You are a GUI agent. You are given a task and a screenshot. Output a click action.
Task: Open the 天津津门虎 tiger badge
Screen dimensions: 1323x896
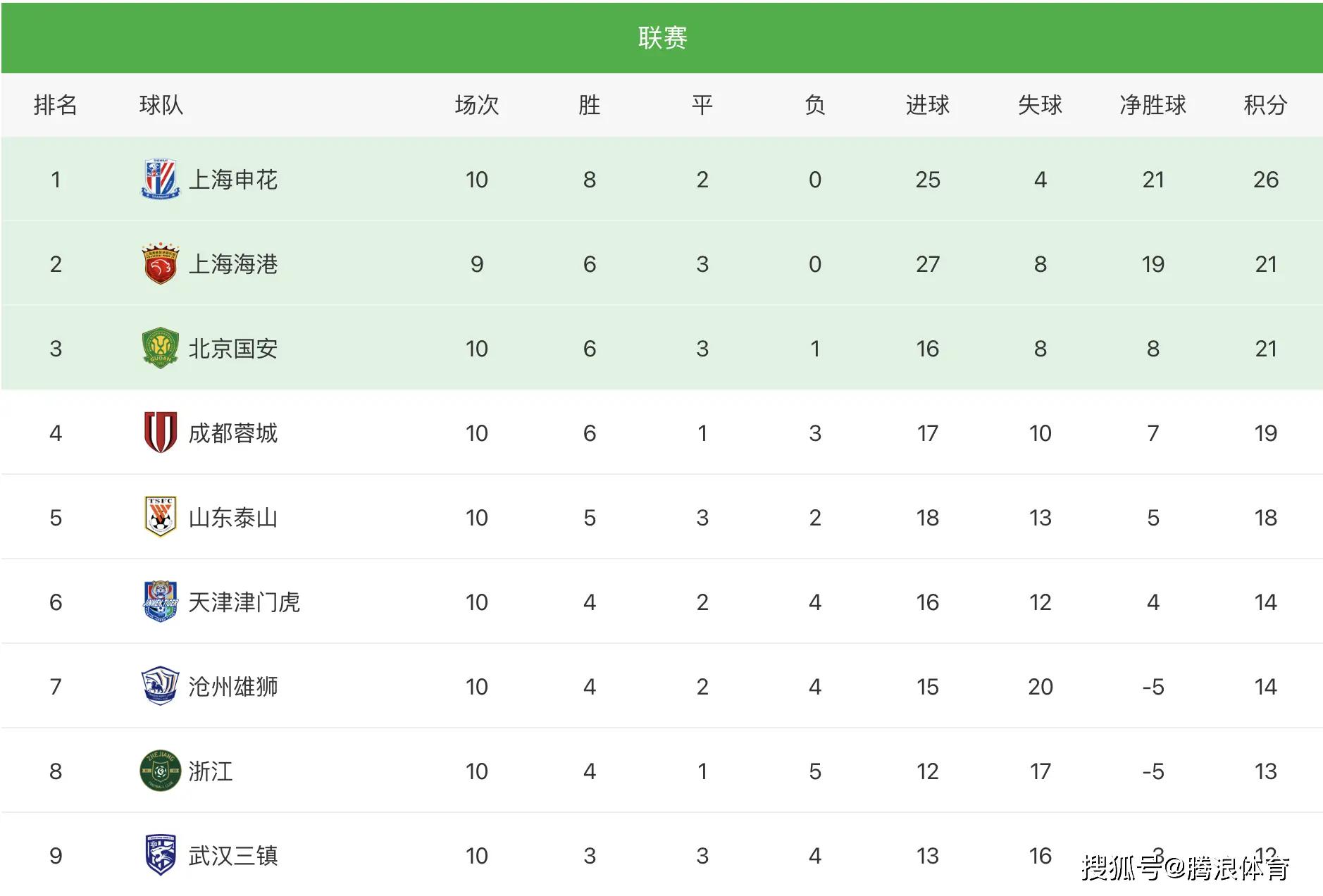[x=160, y=602]
